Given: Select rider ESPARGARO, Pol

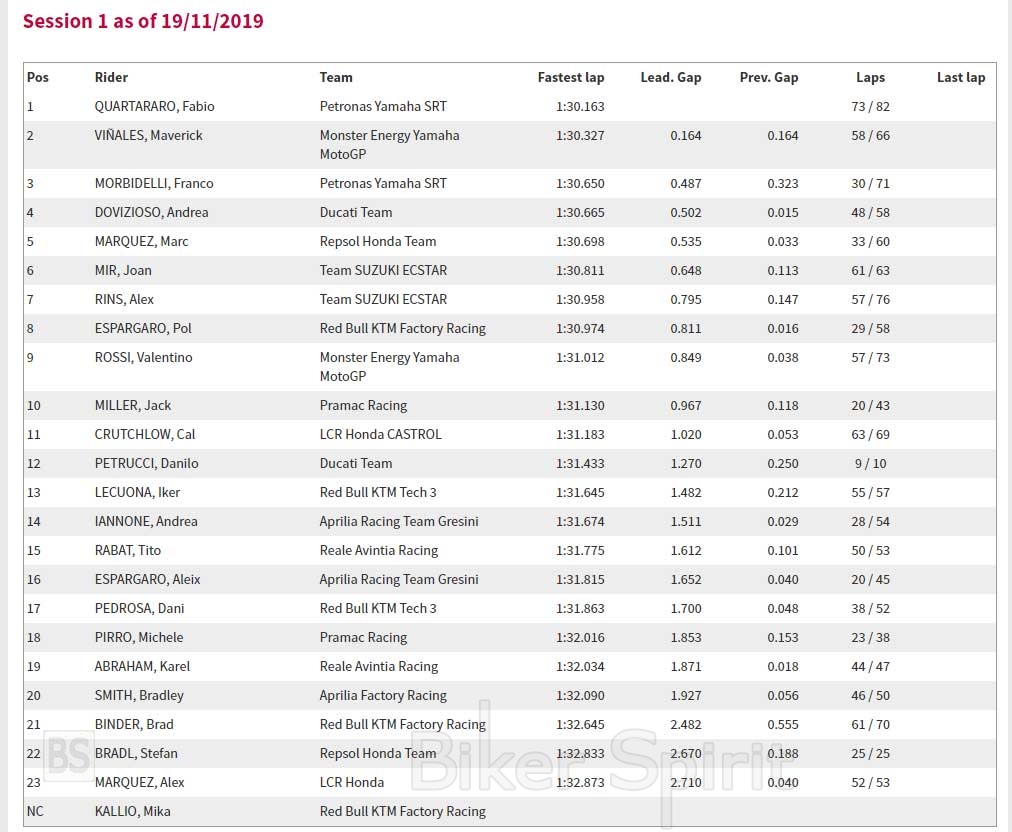Looking at the screenshot, I should pyautogui.click(x=143, y=329).
